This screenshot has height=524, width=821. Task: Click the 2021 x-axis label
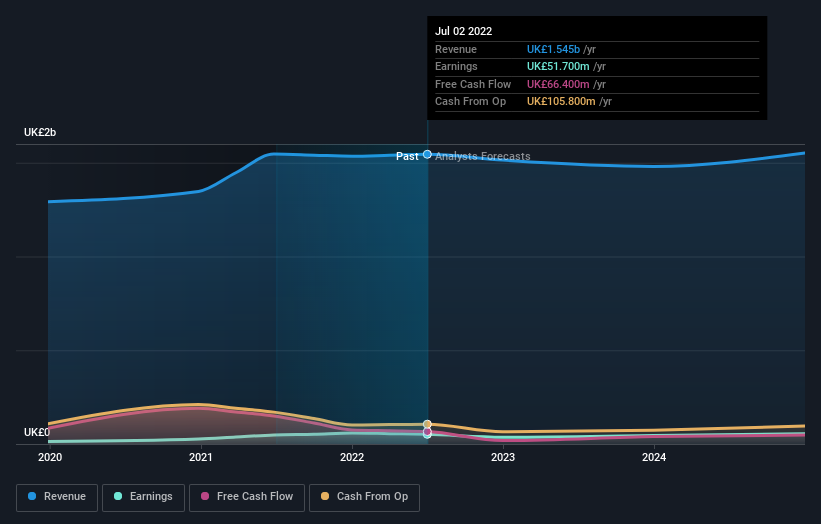coord(201,457)
